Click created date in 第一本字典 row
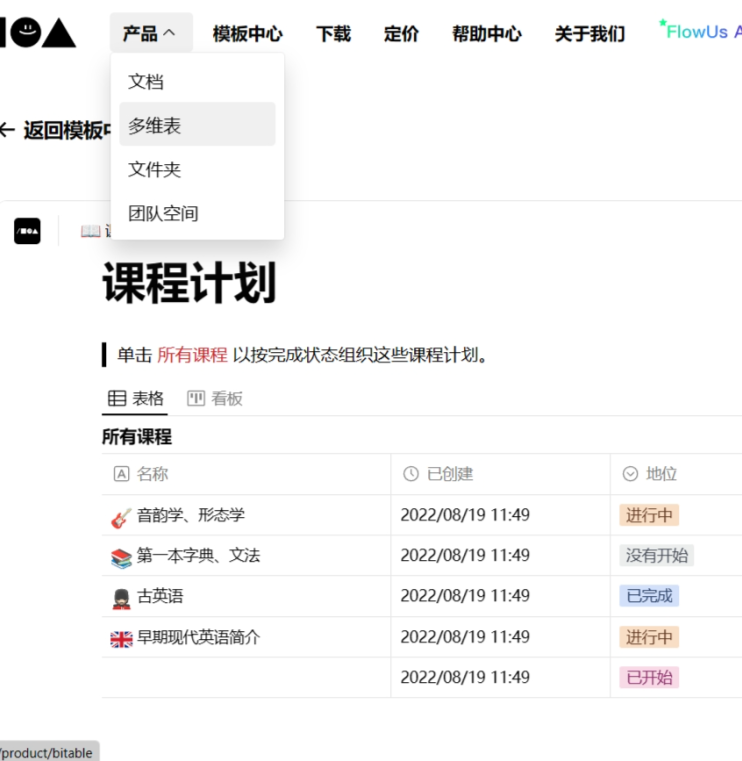The height and width of the screenshot is (761, 742). click(465, 555)
